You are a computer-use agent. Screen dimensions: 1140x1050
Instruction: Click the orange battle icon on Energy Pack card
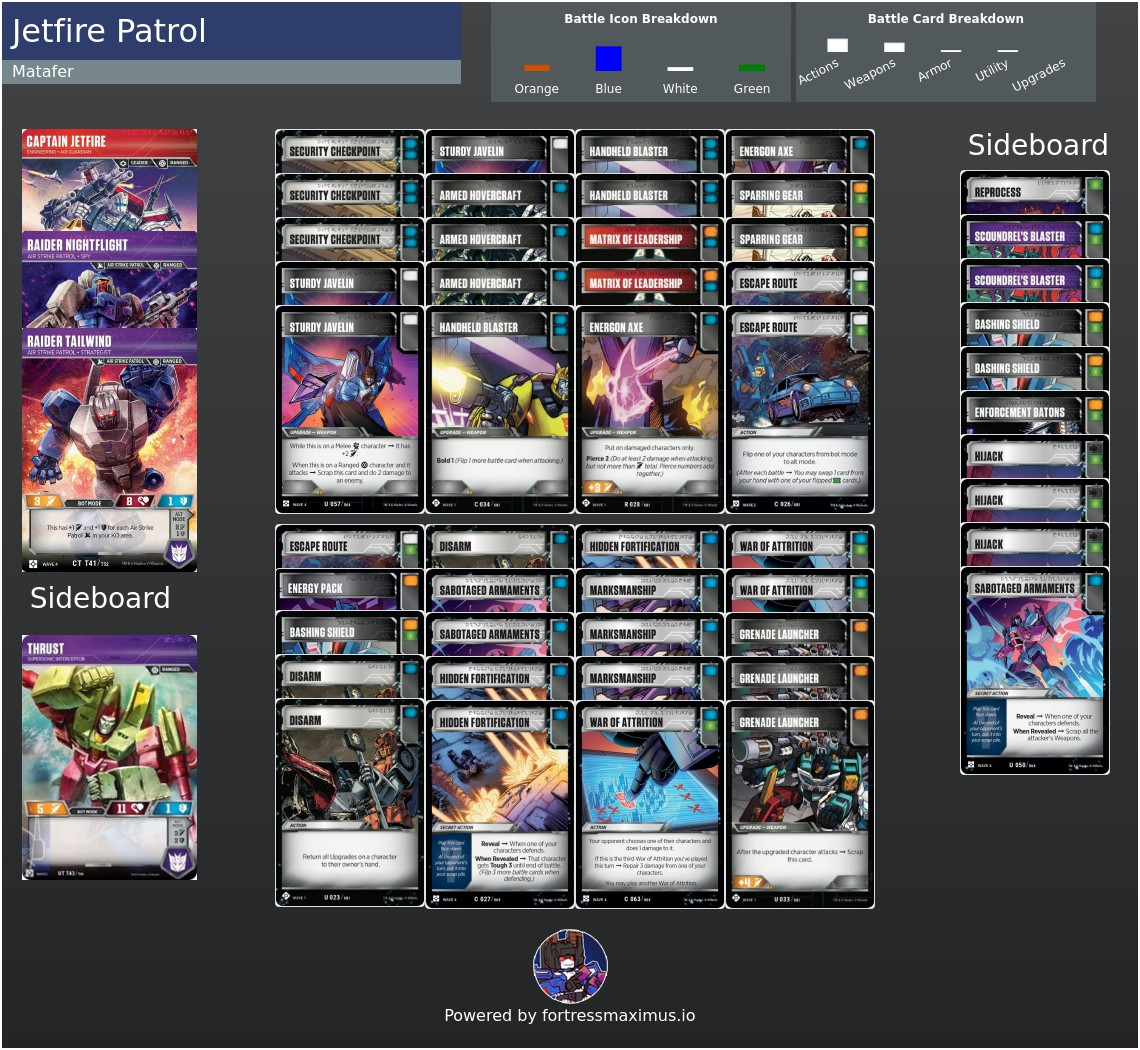point(411,581)
